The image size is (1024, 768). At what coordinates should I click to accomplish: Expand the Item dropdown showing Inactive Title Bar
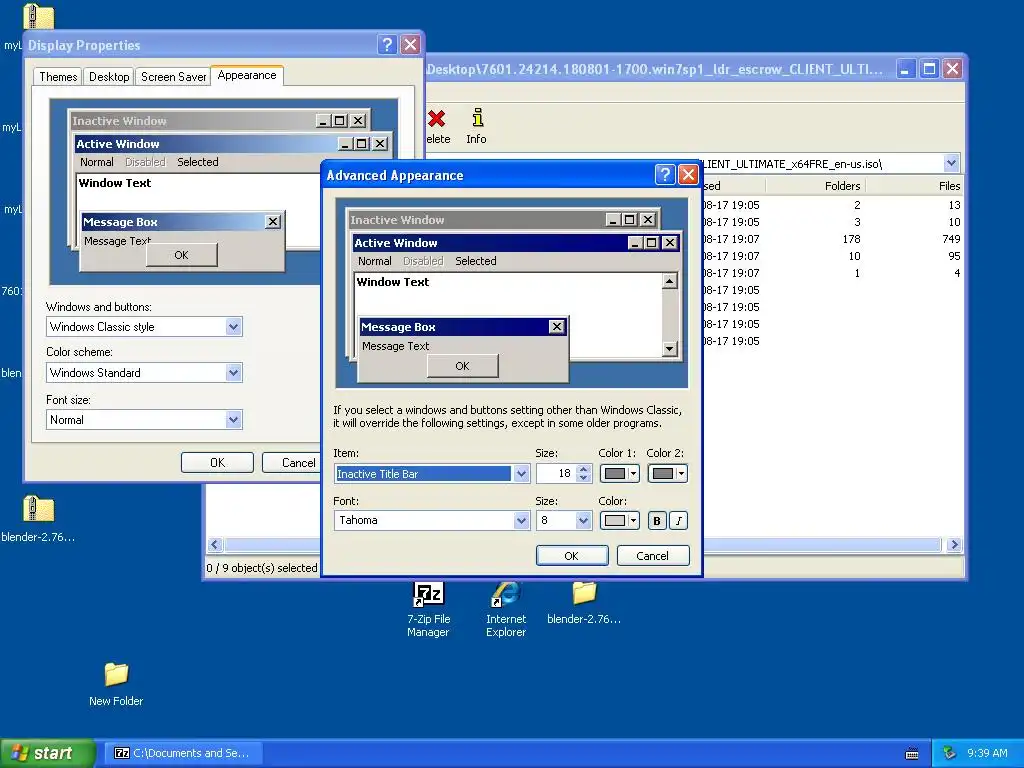point(520,473)
